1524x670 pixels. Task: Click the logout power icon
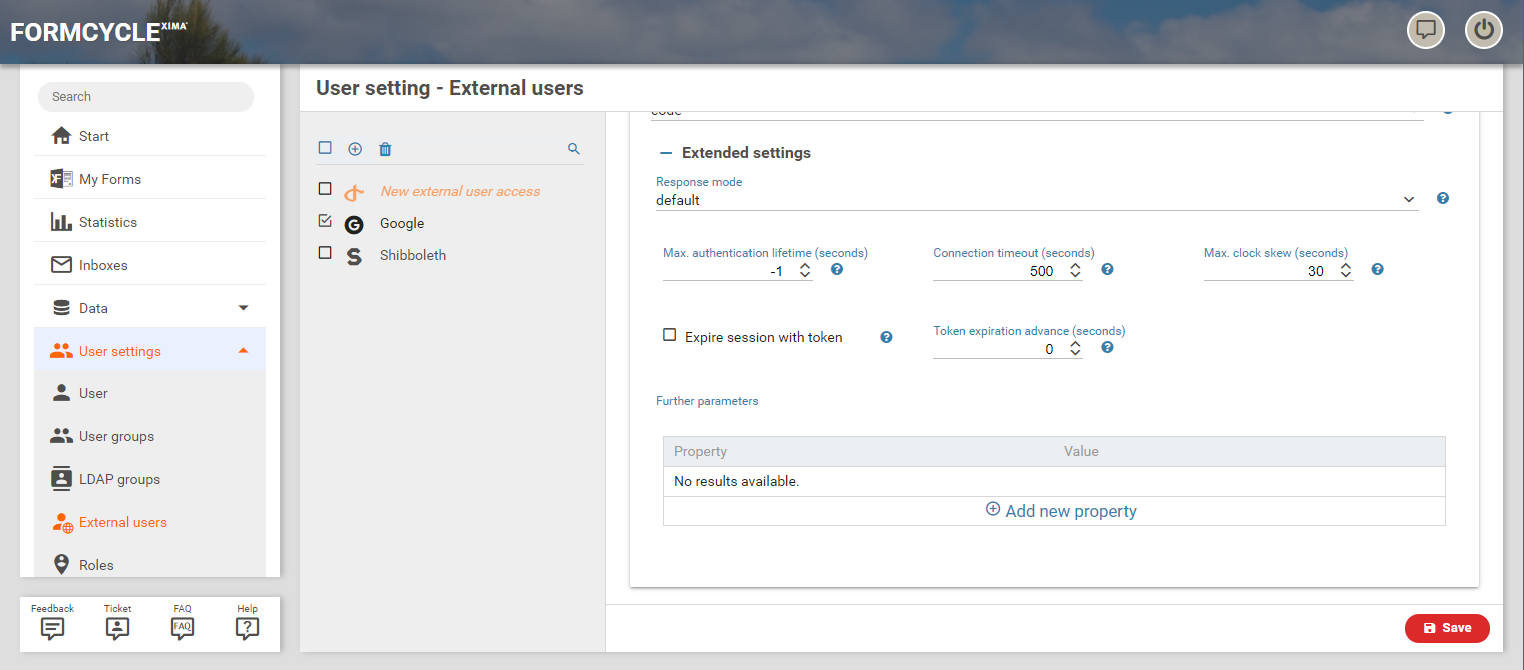point(1484,30)
